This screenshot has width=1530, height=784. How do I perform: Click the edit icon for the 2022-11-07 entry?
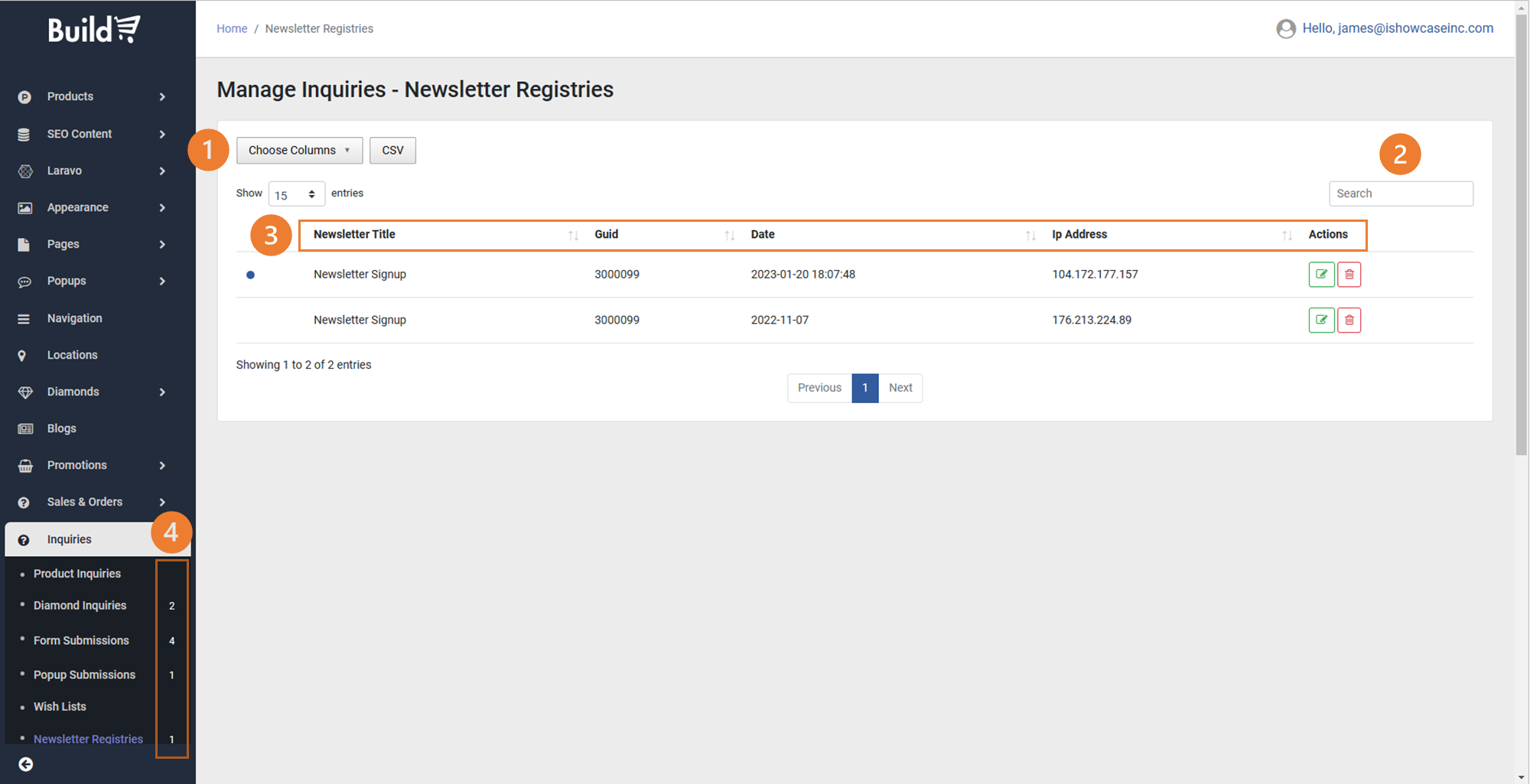click(x=1321, y=320)
